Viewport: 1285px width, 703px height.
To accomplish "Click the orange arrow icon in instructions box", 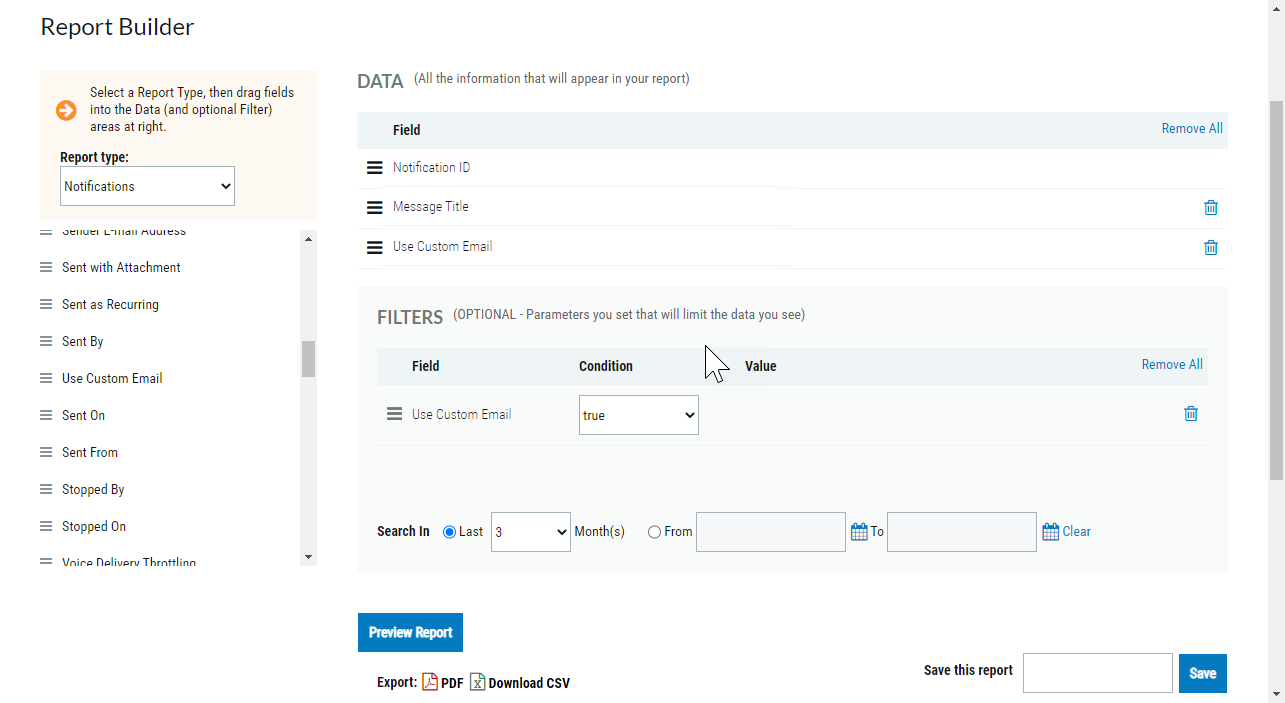I will [x=66, y=111].
